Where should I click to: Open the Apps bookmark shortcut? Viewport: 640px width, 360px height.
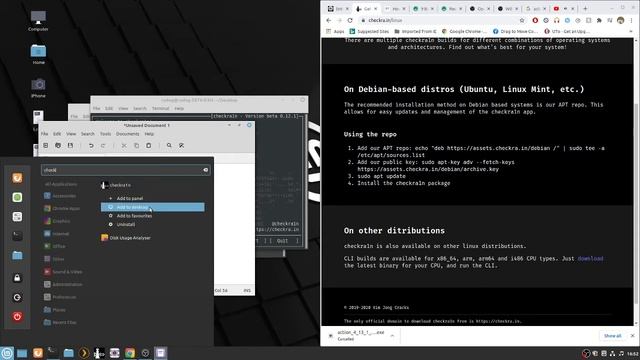(335, 31)
